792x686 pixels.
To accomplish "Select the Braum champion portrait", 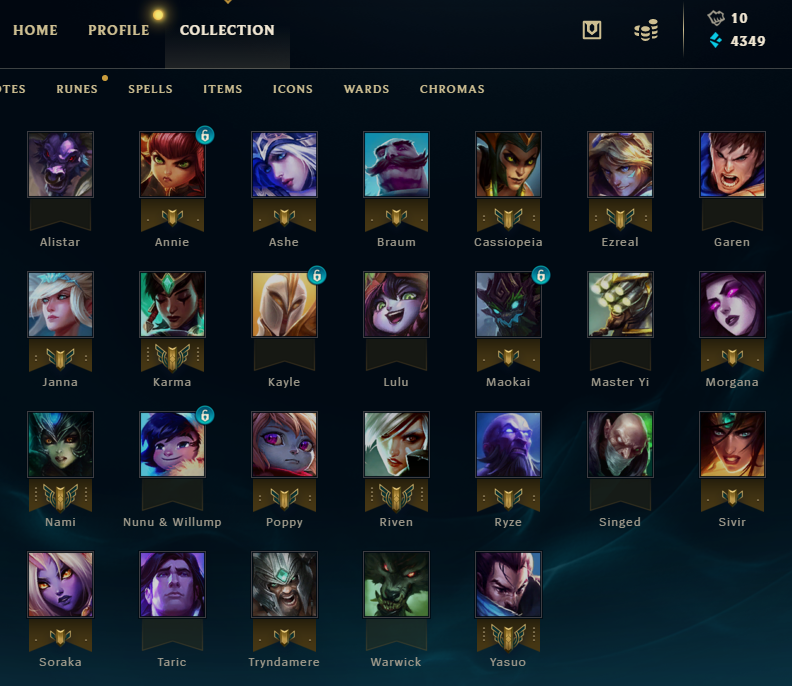I will click(396, 164).
